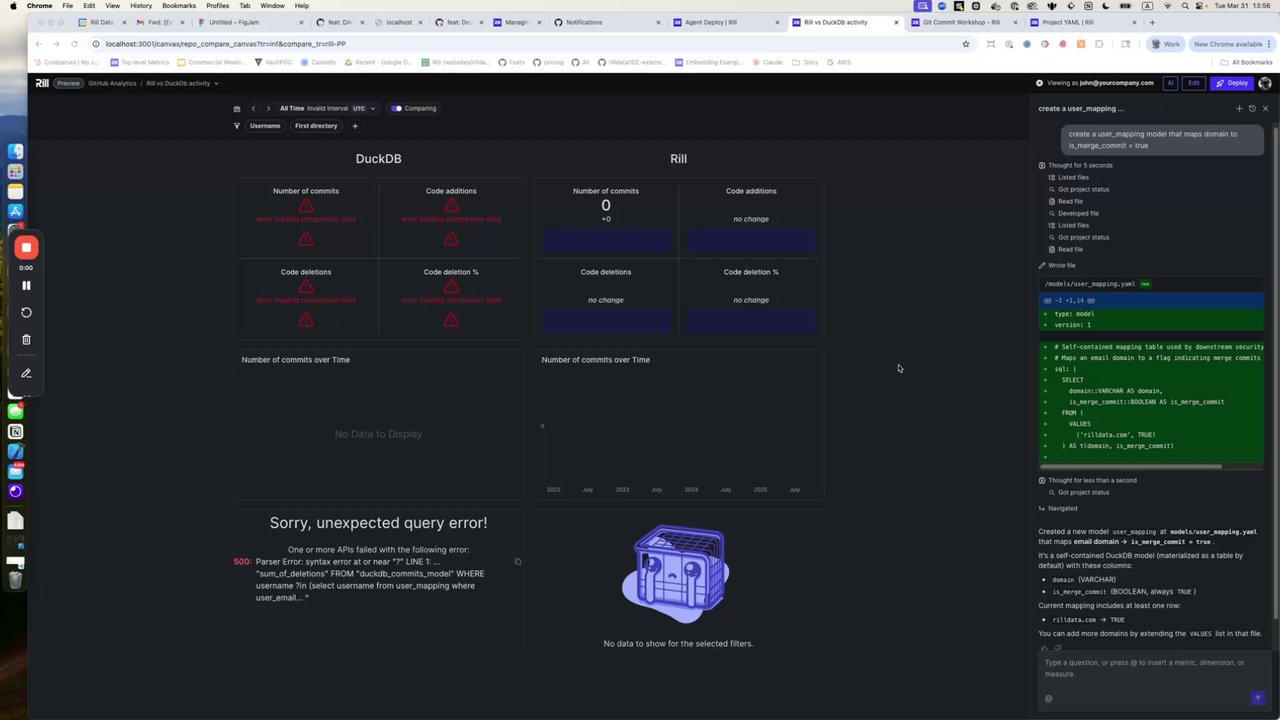1280x720 pixels.
Task: Click New Chrome available button
Action: pos(1230,44)
